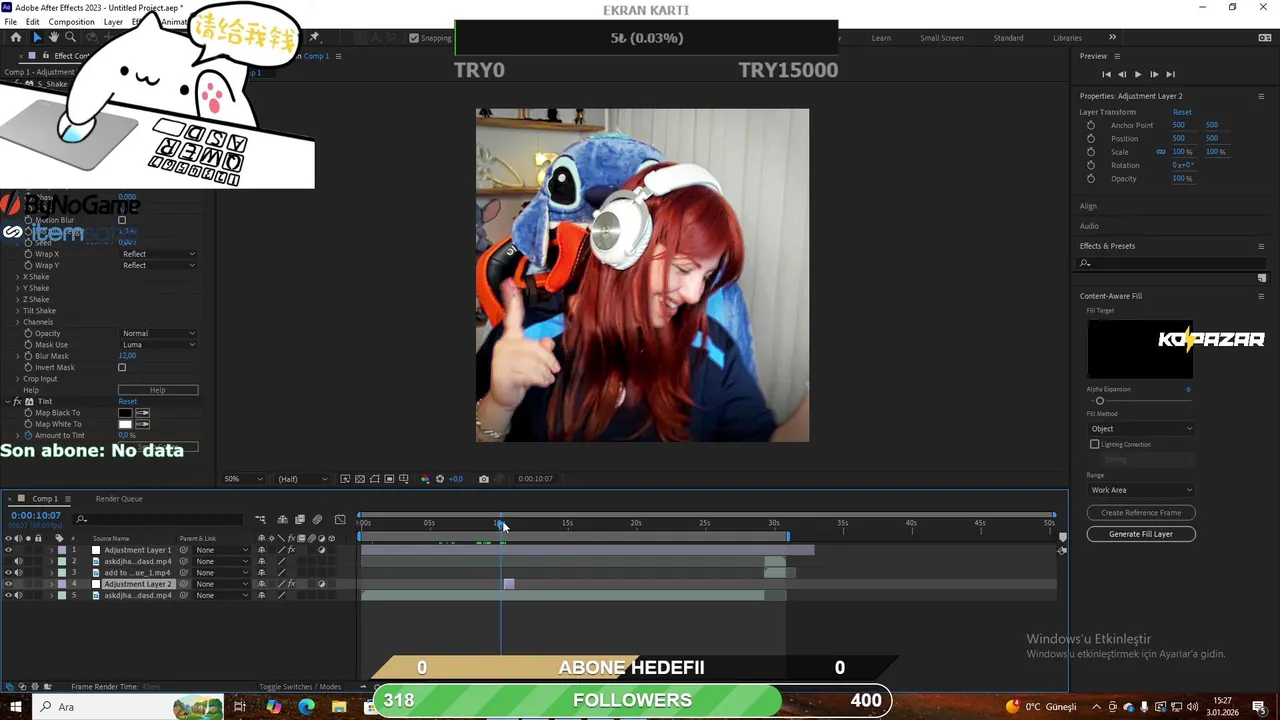1280x720 pixels.
Task: Hide add to ...ue_1.mp4 layer video
Action: (8, 573)
